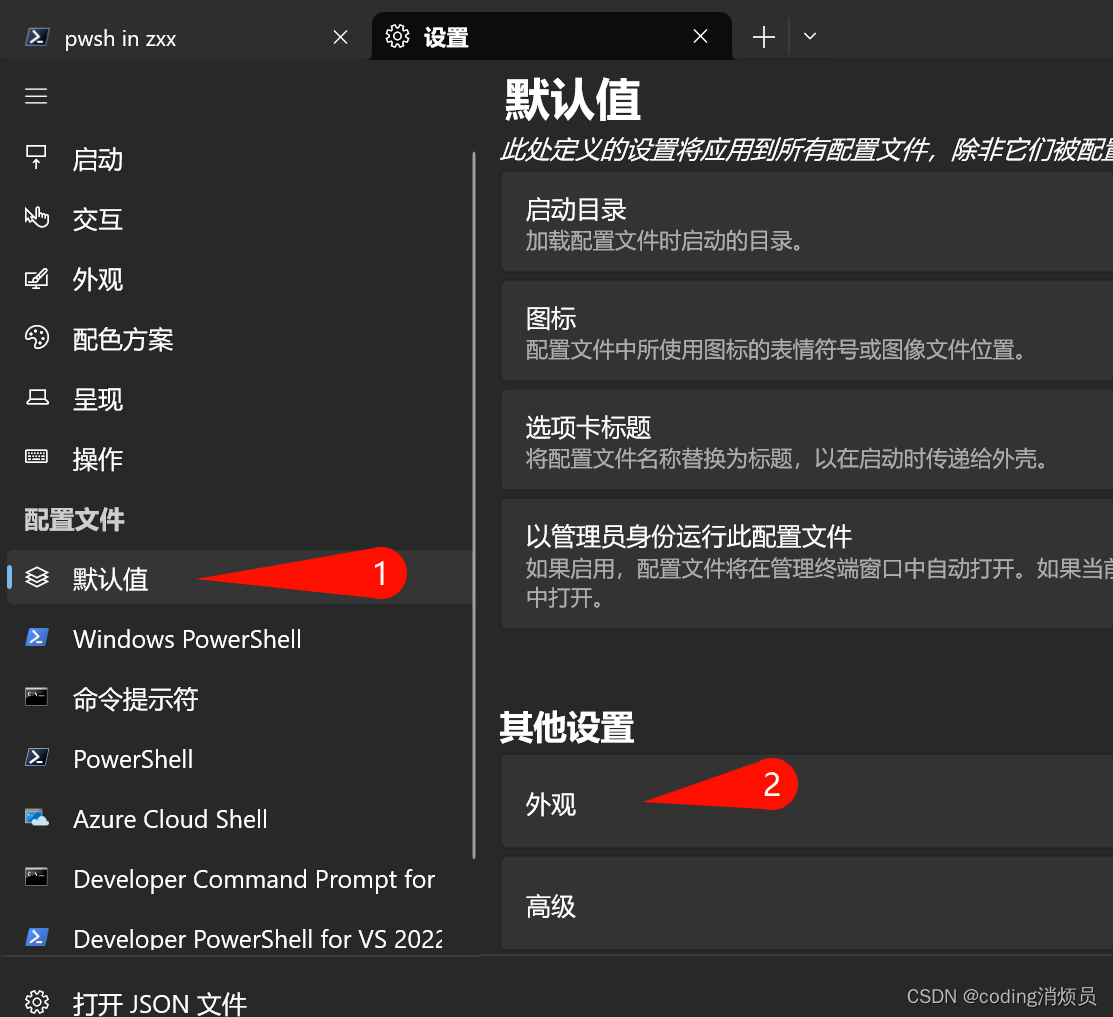The image size is (1113, 1017).
Task: Click the Developer PowerShell for VS icon
Action: pos(37,938)
